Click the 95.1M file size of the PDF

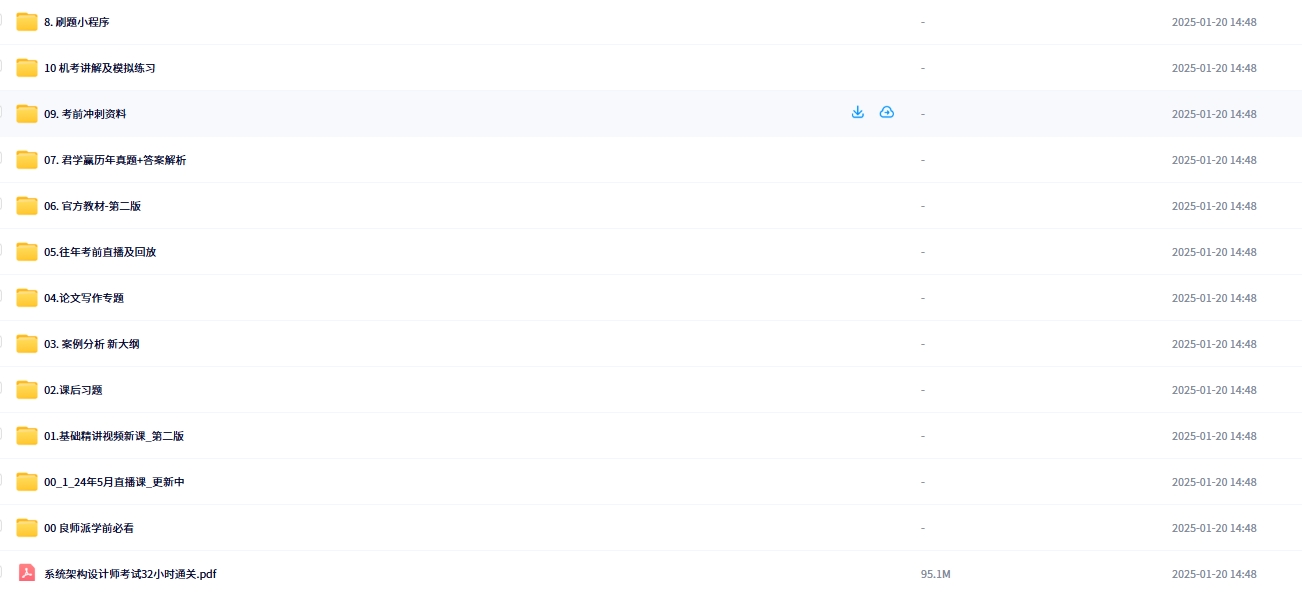point(935,574)
